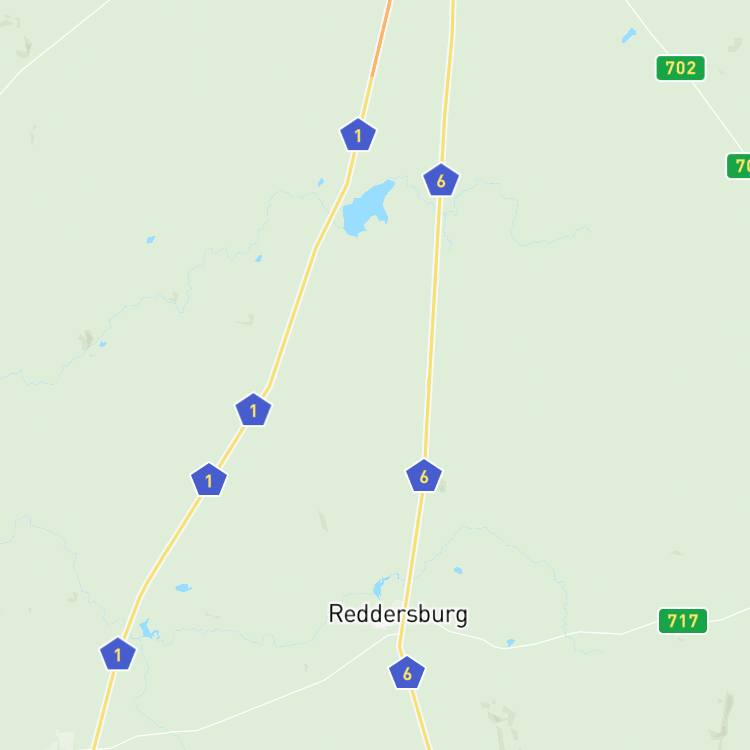Click the small pond midway between route 1 and Reddersburg
Image resolution: width=750 pixels, height=750 pixels.
click(x=183, y=588)
